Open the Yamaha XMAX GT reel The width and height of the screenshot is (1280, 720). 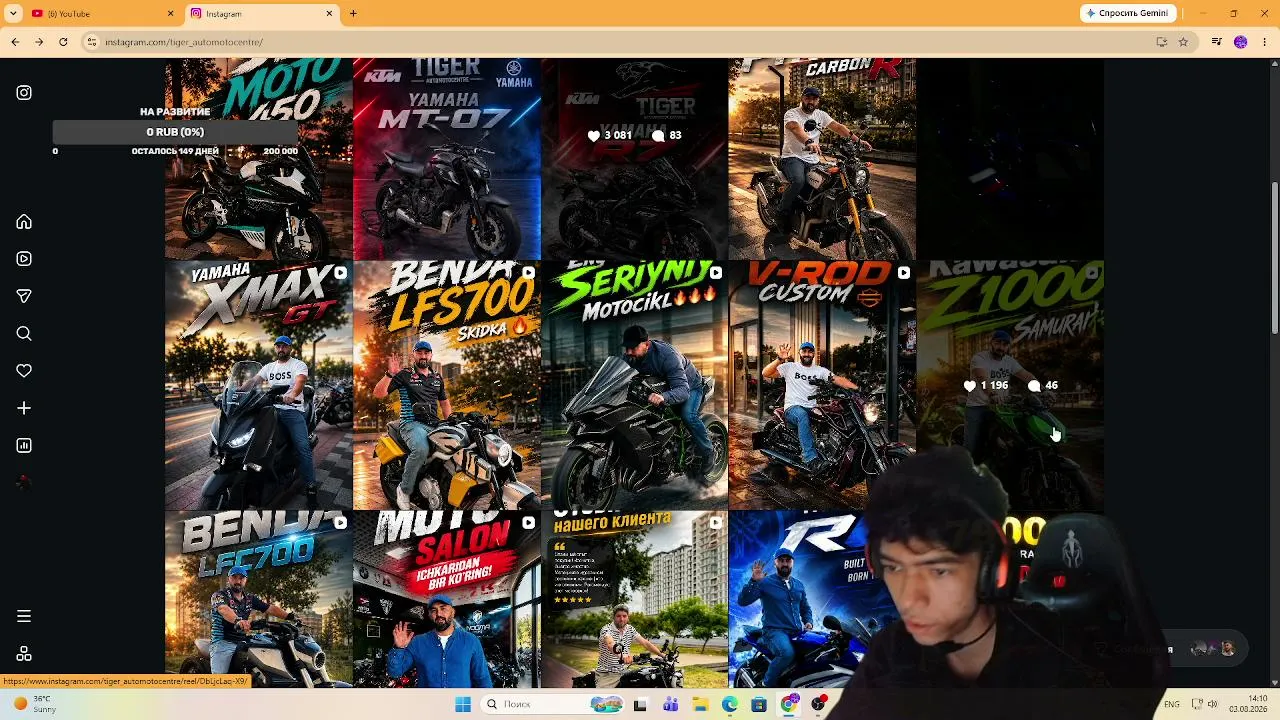pos(259,386)
